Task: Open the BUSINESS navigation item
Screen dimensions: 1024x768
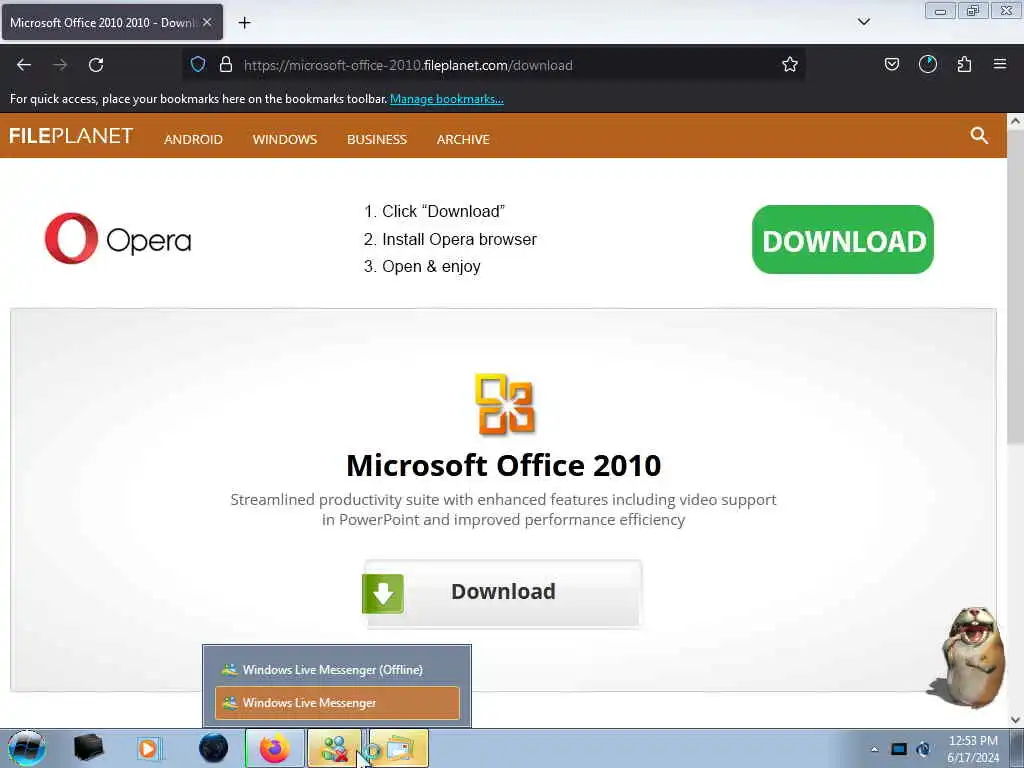Action: pyautogui.click(x=377, y=139)
